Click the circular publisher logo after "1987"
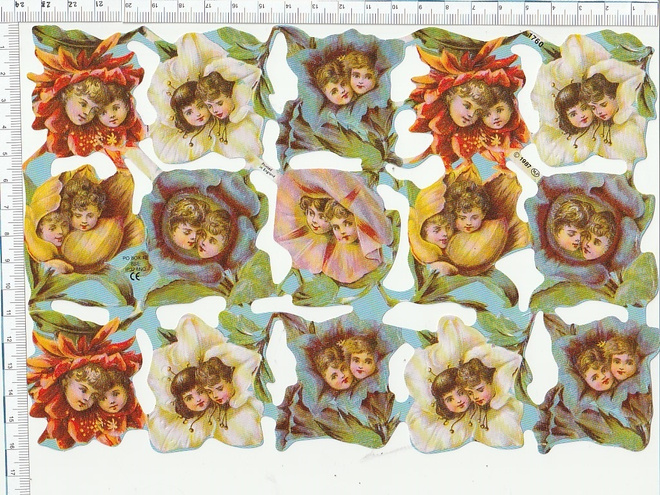This screenshot has height=495, width=660. pos(535,172)
